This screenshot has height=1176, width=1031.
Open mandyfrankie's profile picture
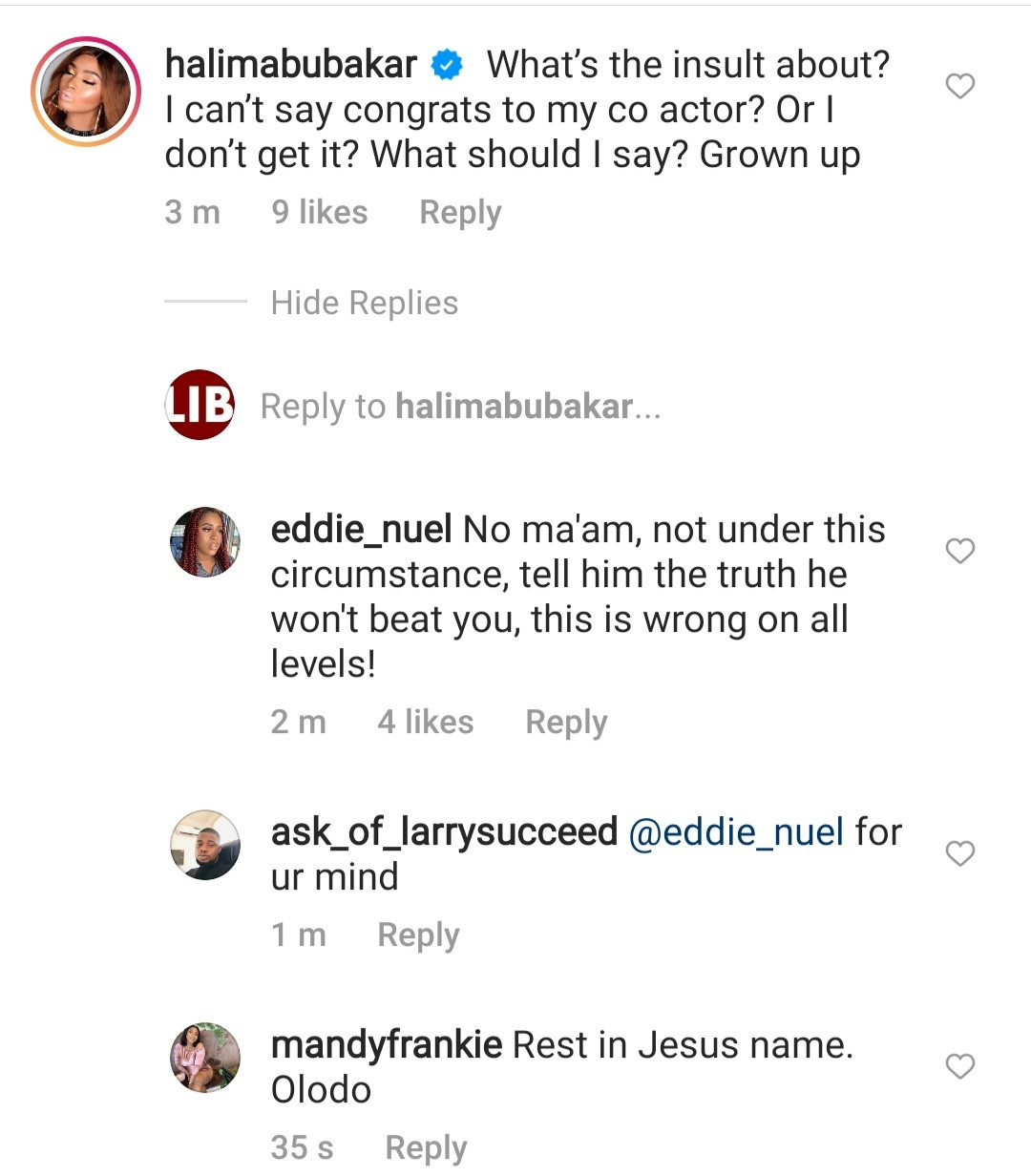point(204,1058)
